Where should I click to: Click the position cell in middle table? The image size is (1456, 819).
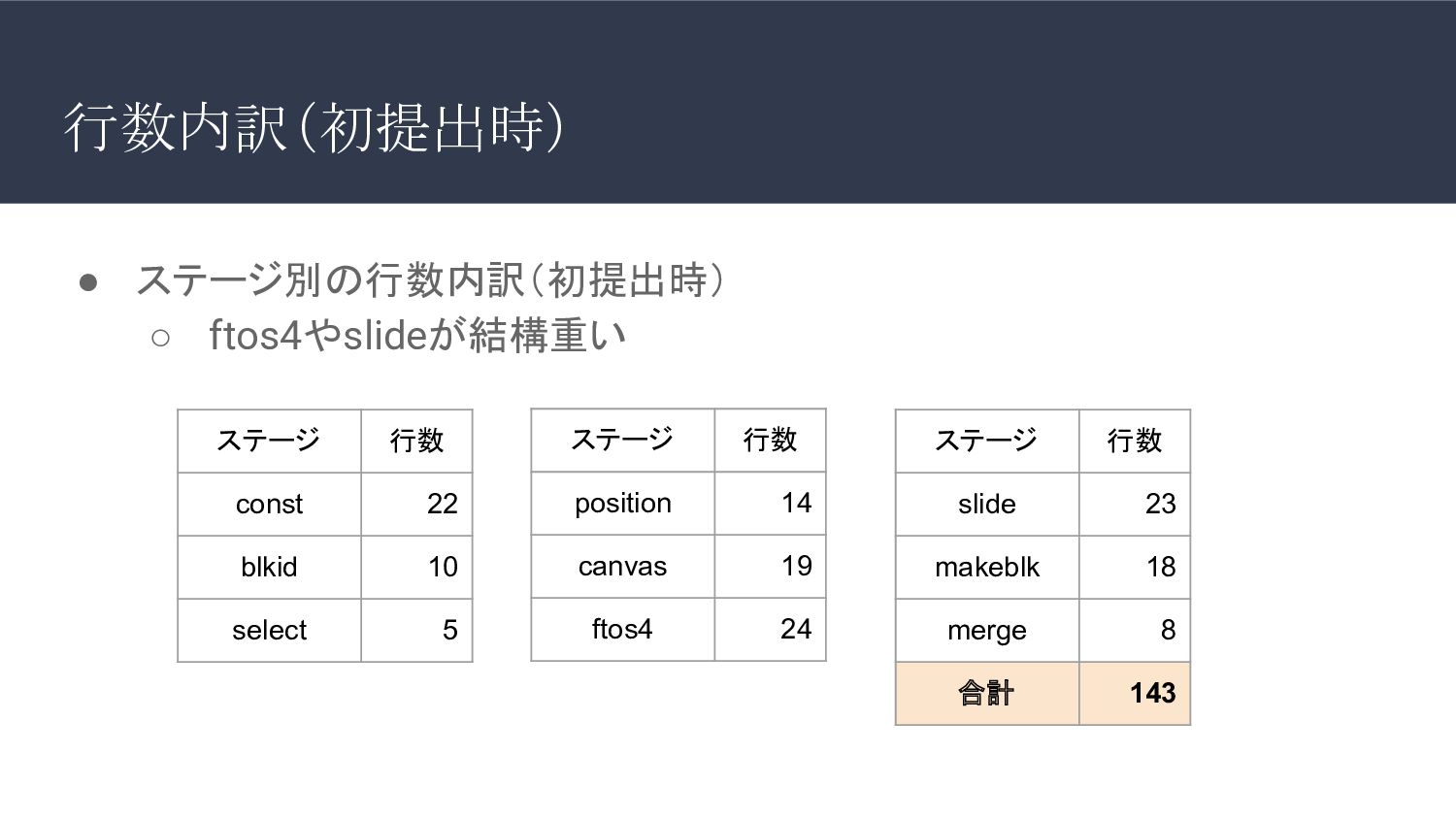click(x=622, y=504)
